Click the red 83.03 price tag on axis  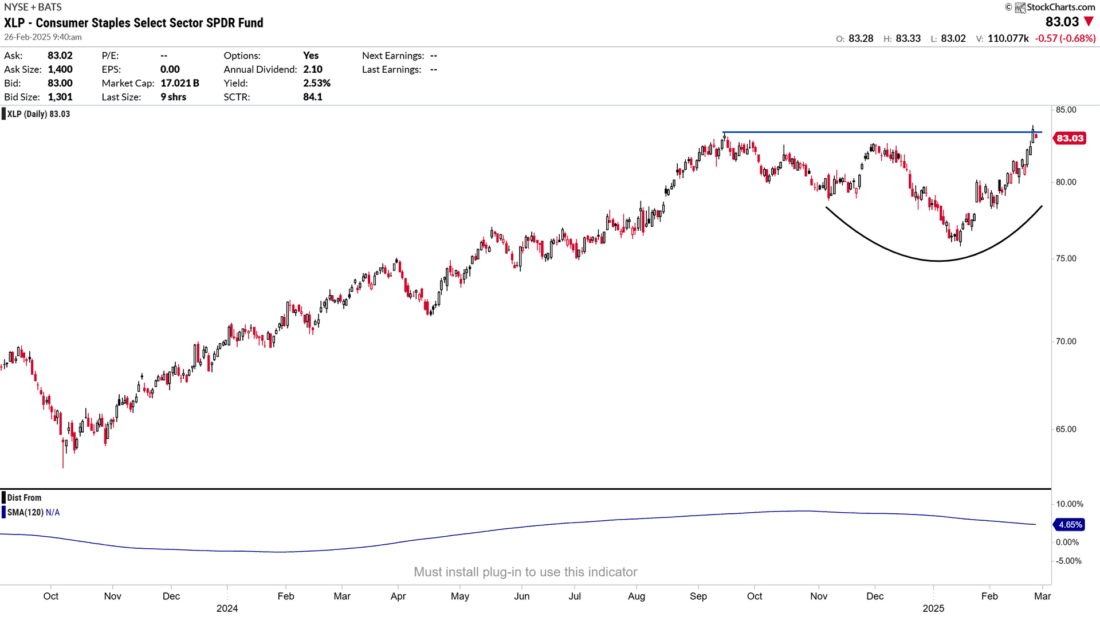click(1069, 138)
